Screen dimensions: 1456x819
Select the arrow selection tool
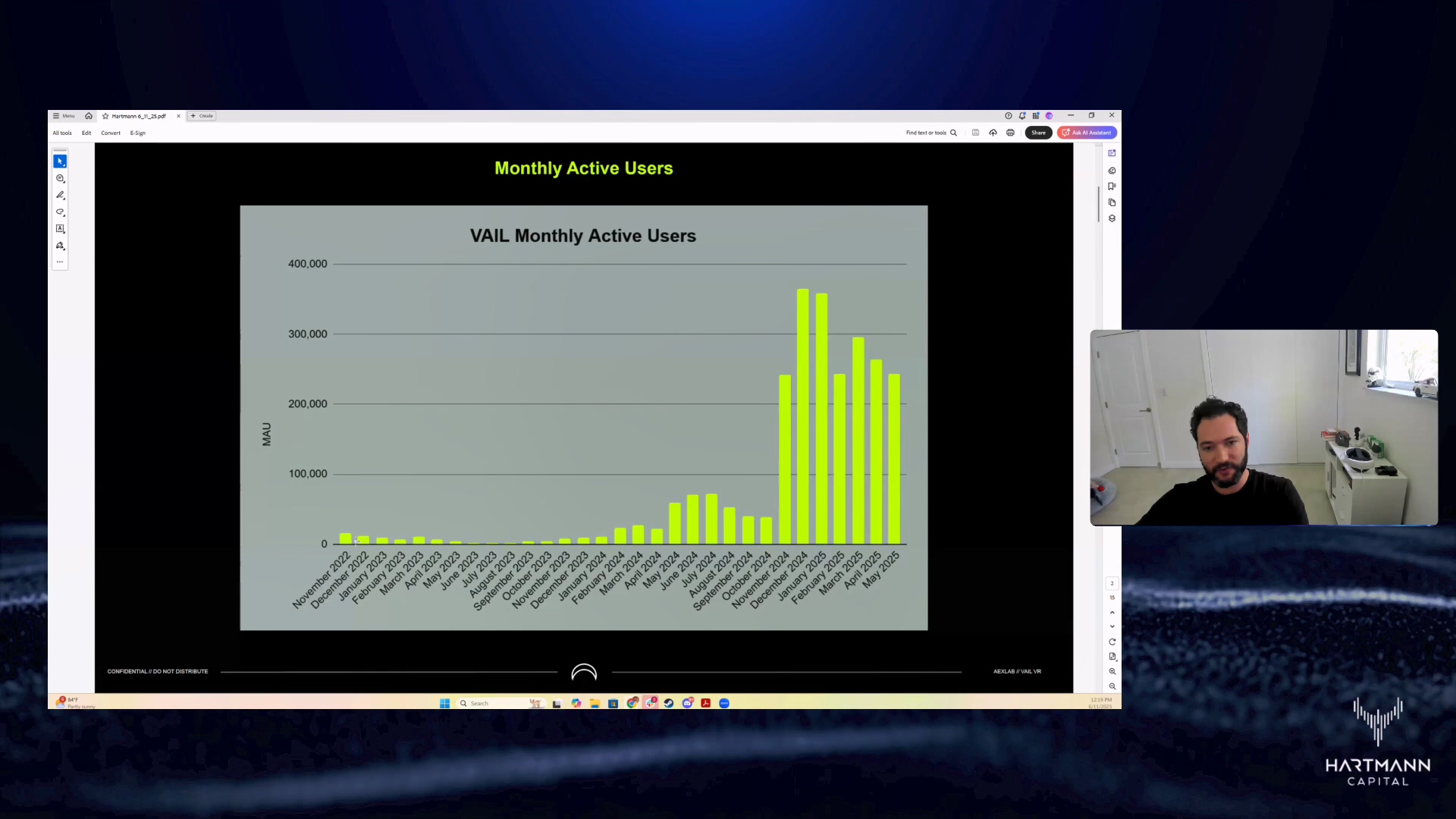tap(60, 162)
